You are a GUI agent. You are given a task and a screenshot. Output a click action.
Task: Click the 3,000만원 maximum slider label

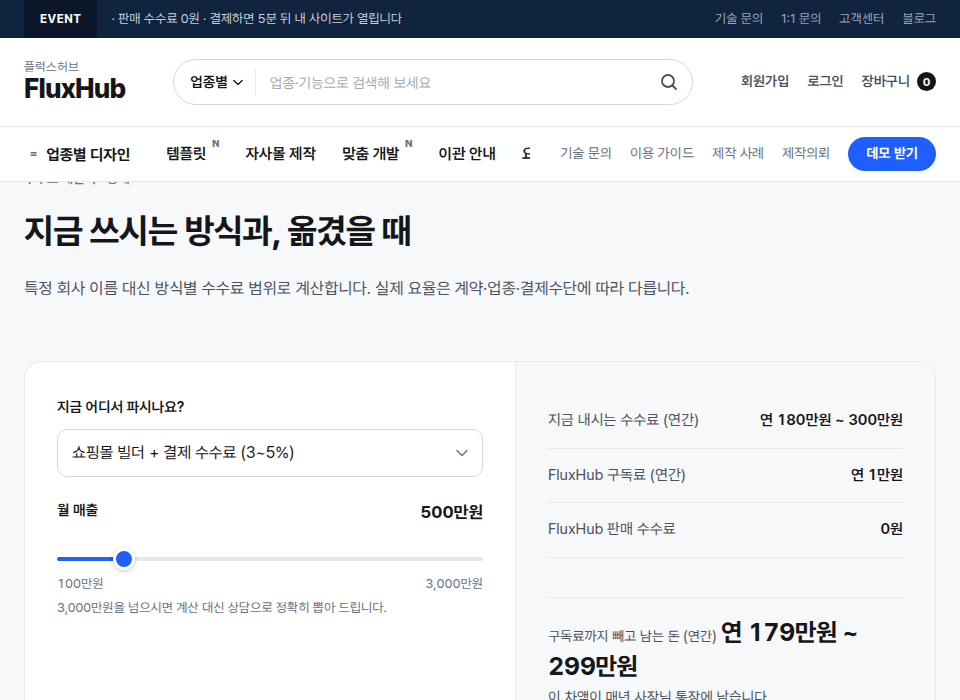[x=454, y=584]
